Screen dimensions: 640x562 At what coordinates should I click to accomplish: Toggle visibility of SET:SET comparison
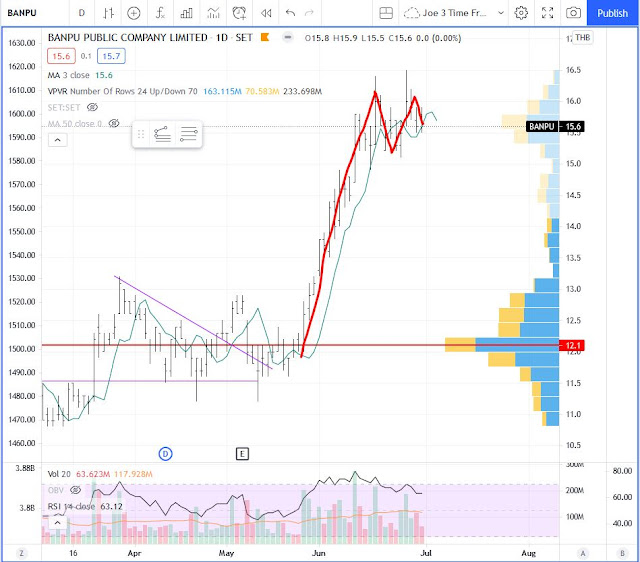click(93, 107)
